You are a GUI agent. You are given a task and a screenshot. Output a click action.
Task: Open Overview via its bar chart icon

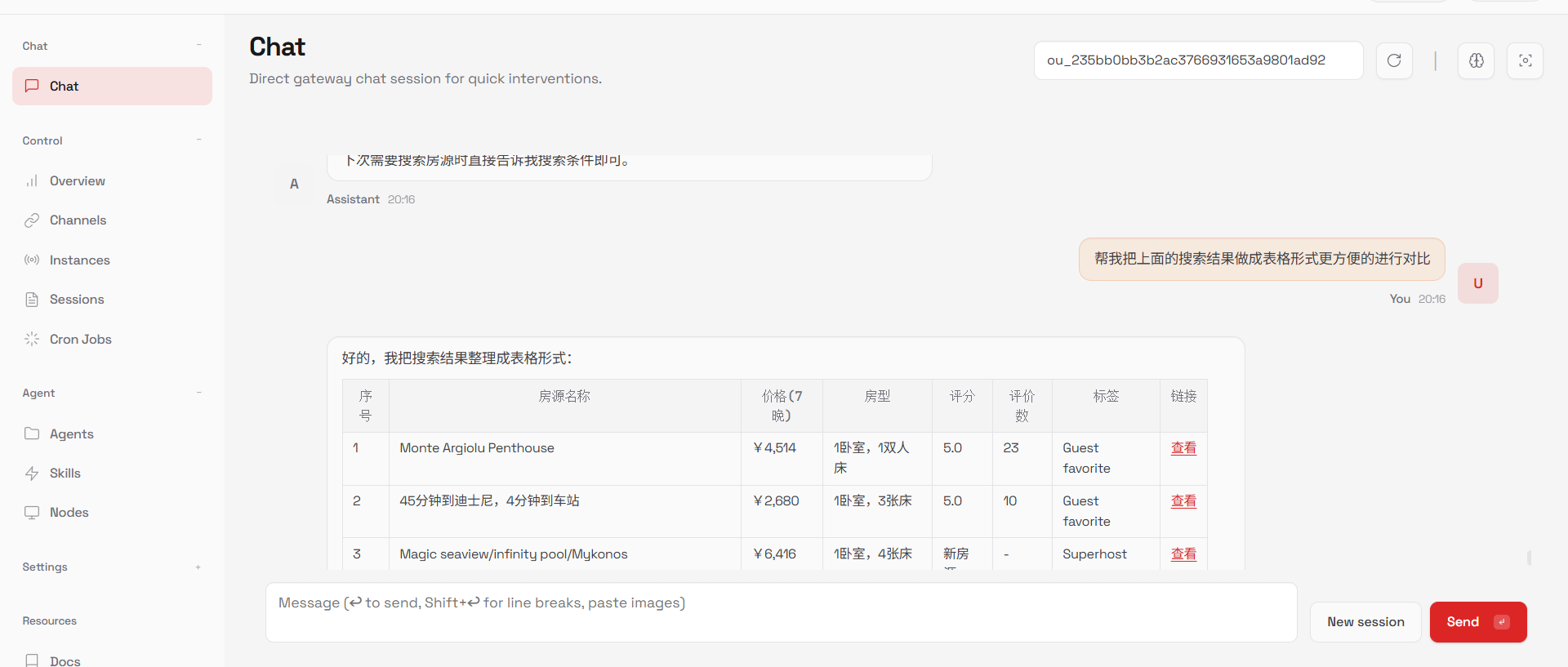pyautogui.click(x=32, y=181)
